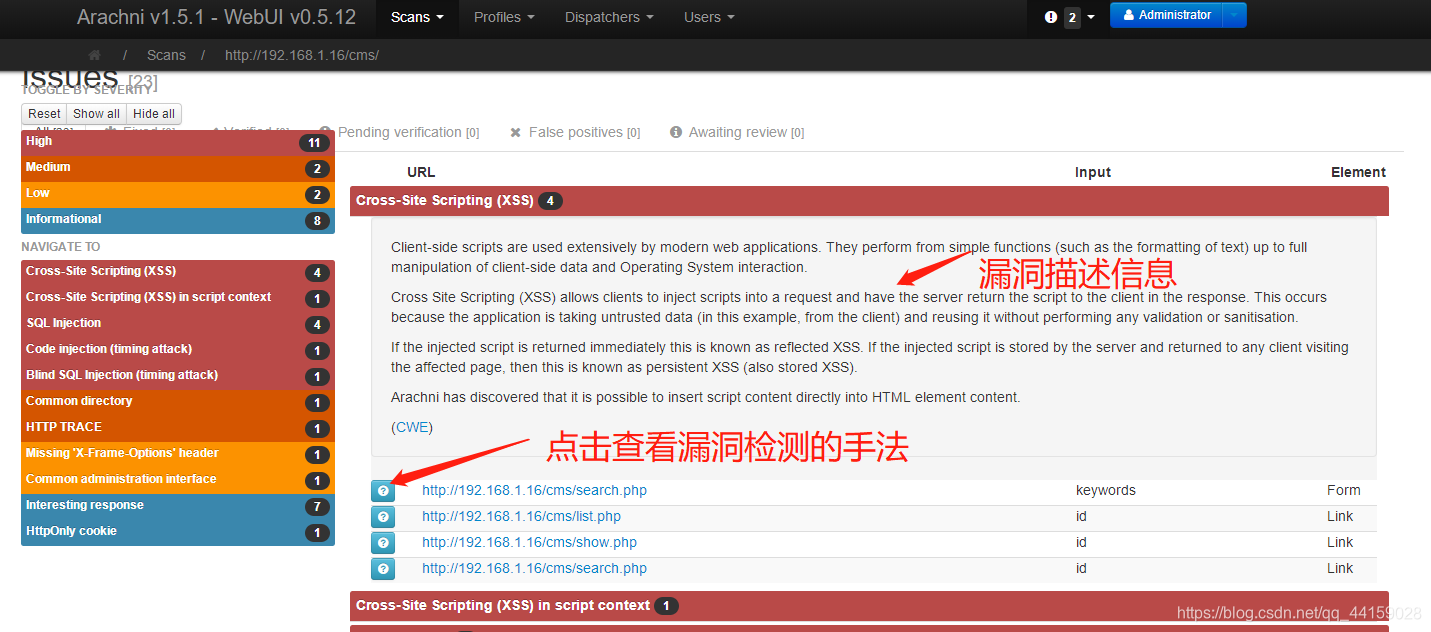Screen dimensions: 1431x632
Task: Go to the home breadcrumb icon
Action: [94, 55]
